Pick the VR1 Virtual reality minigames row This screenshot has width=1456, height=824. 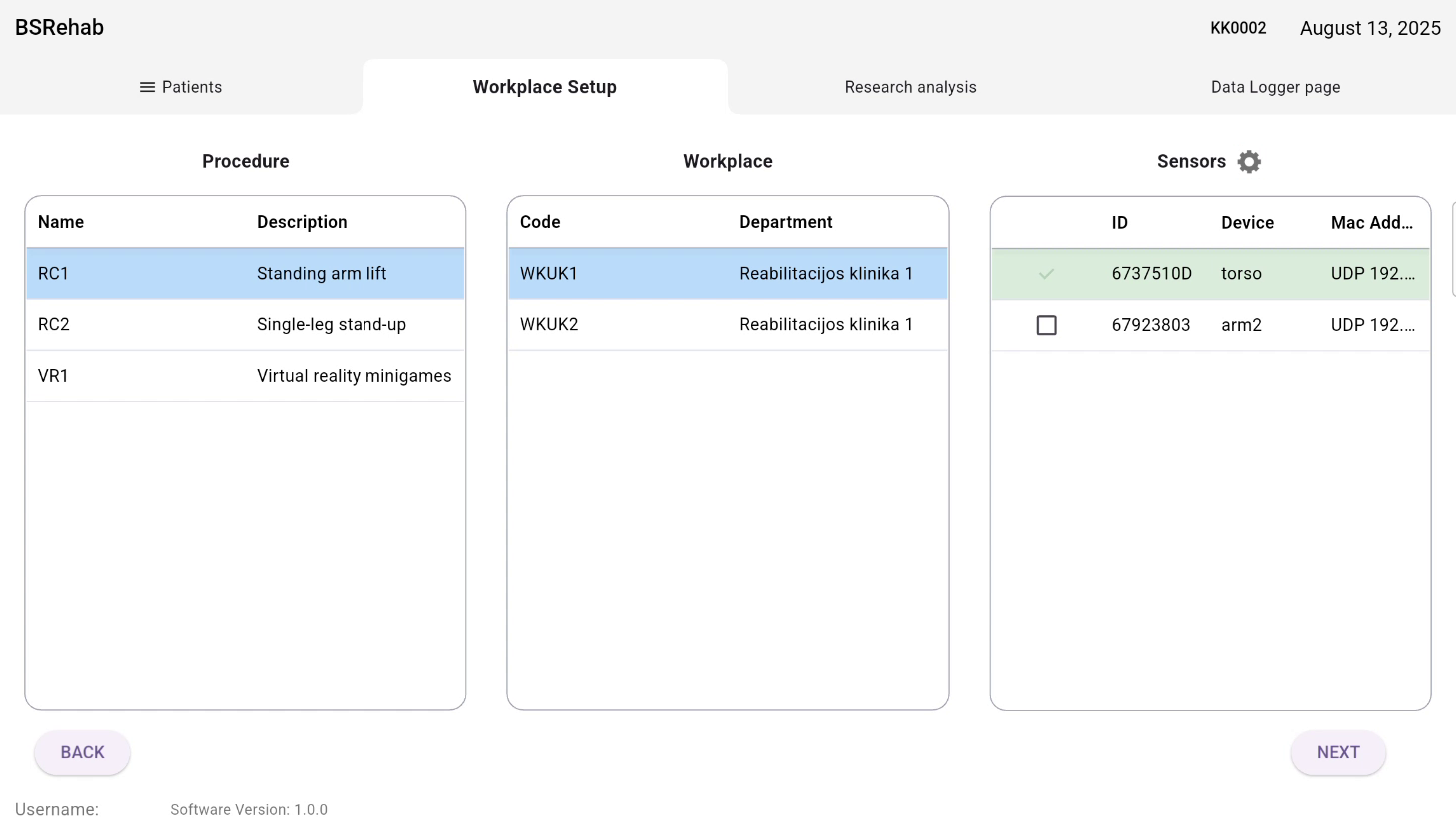click(245, 376)
